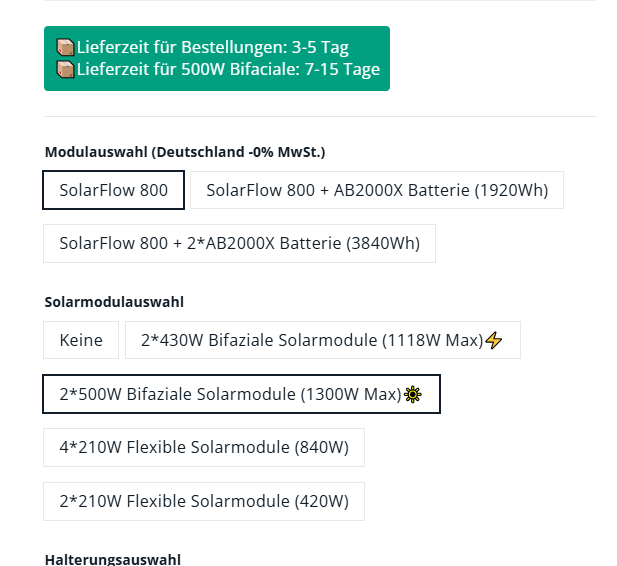
Task: Pick 4*210W Flexible Solarmodule (840W)
Action: coord(203,447)
